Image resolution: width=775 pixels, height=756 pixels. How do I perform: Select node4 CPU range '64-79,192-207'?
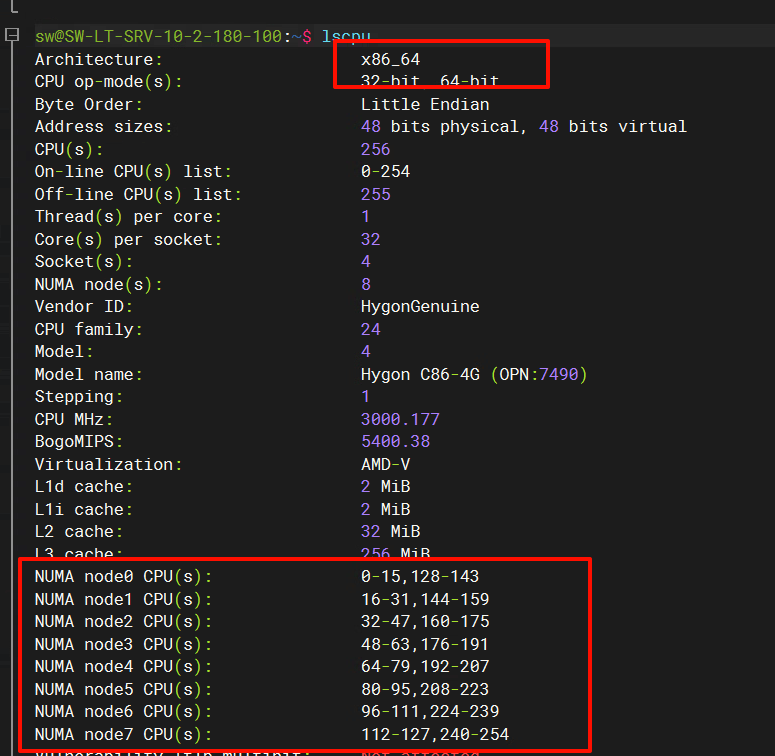[x=425, y=667]
